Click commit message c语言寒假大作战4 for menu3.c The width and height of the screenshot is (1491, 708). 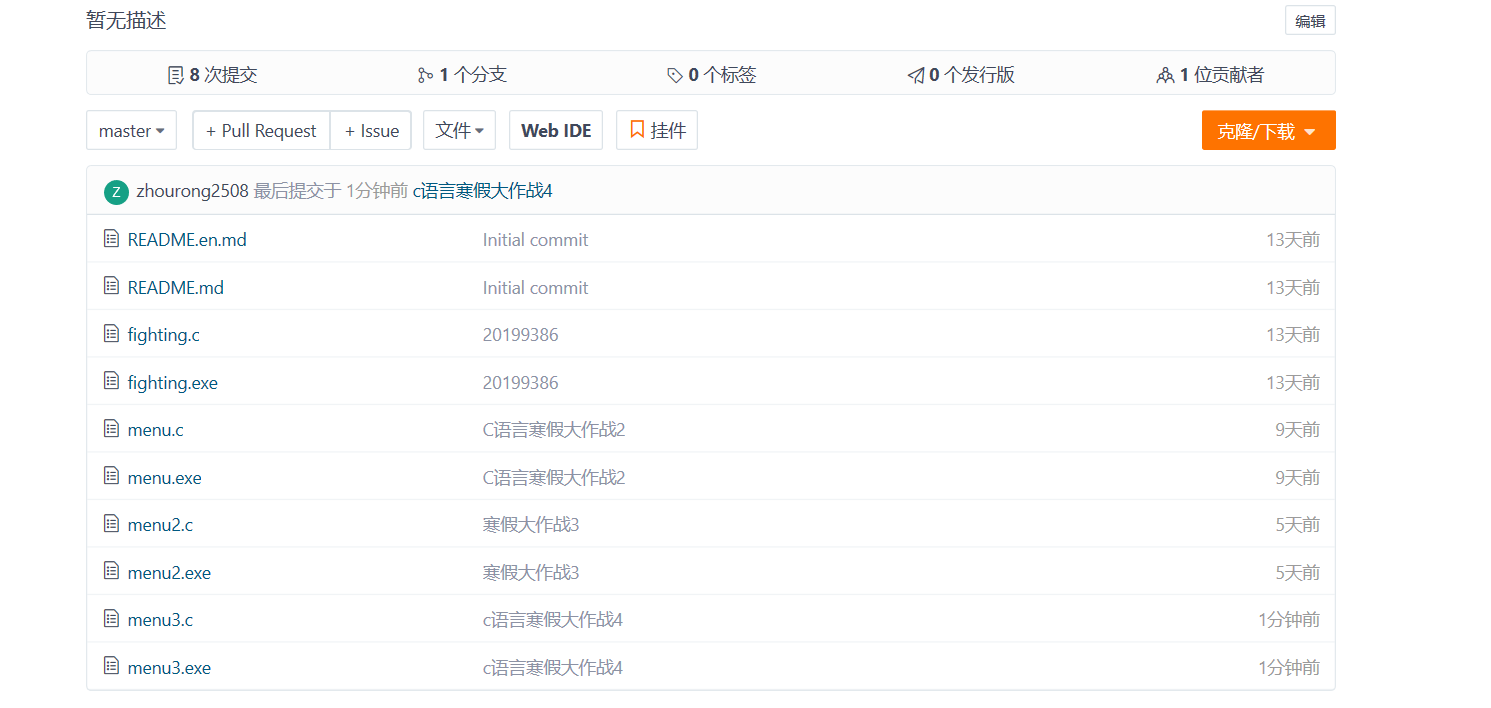coord(553,620)
